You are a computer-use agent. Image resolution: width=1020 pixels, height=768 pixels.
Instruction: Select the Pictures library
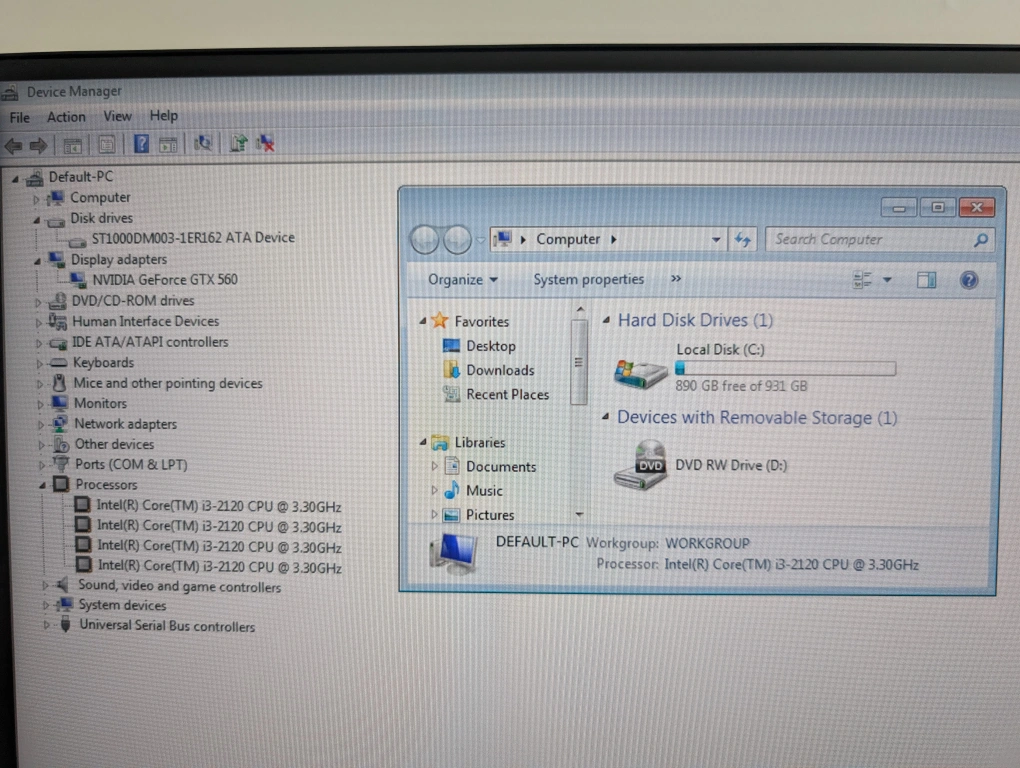tap(490, 515)
